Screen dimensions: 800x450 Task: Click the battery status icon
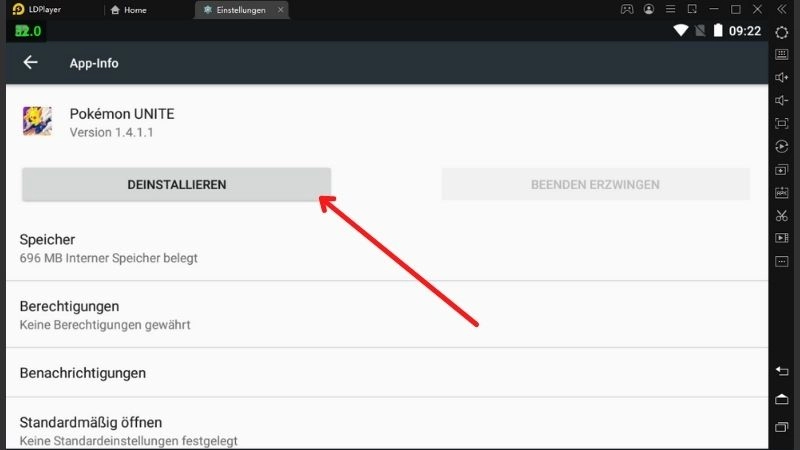pos(718,31)
